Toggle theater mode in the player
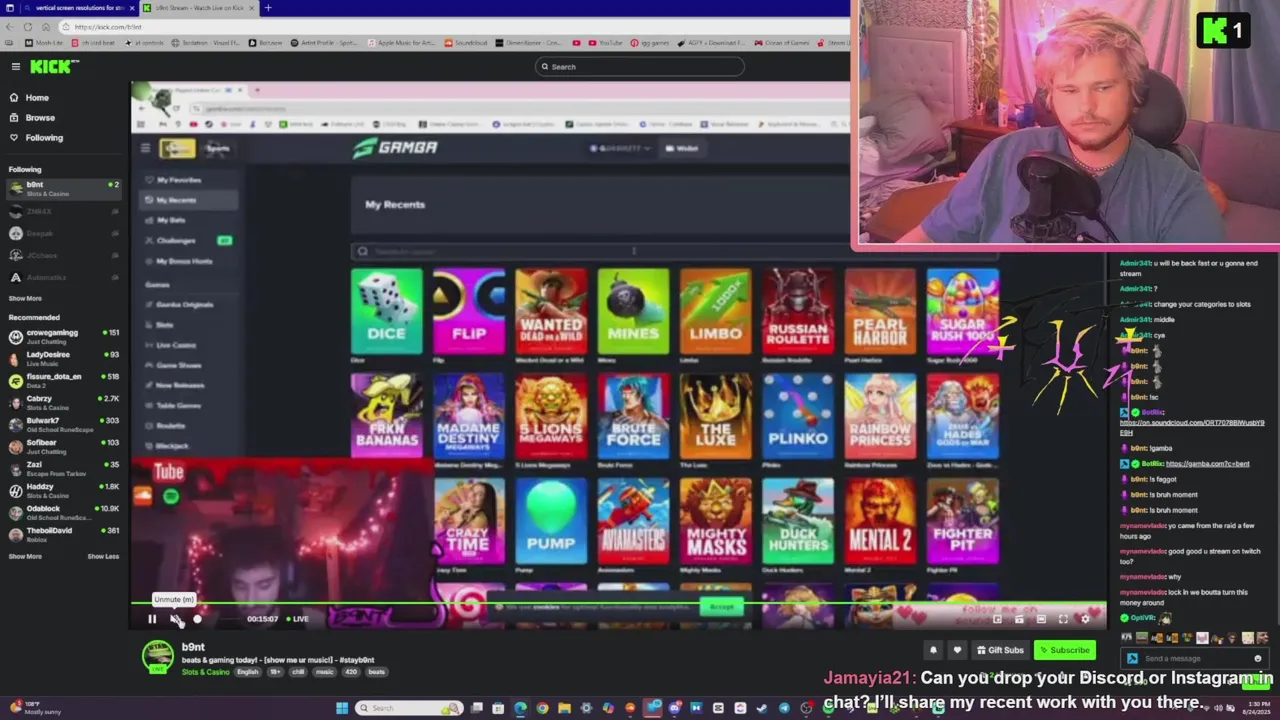 click(x=1041, y=619)
